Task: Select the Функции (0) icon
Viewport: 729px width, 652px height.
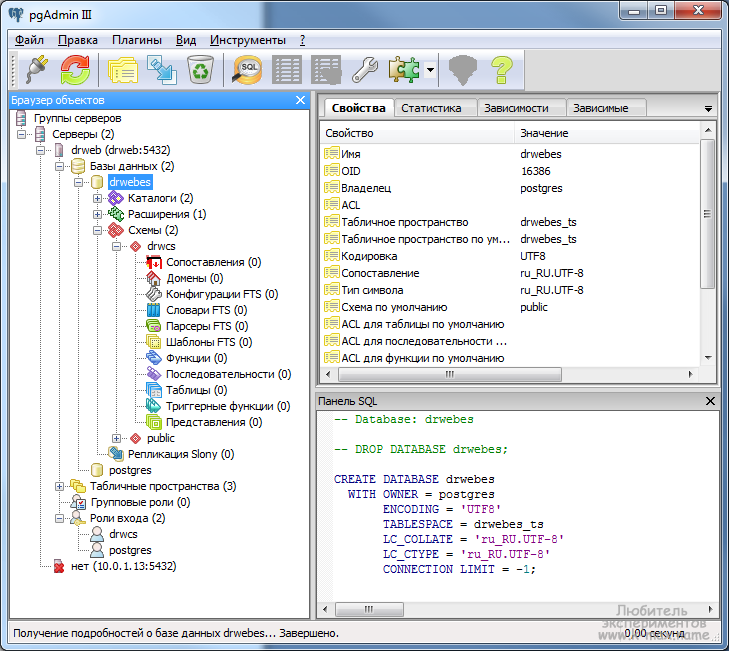Action: [154, 358]
